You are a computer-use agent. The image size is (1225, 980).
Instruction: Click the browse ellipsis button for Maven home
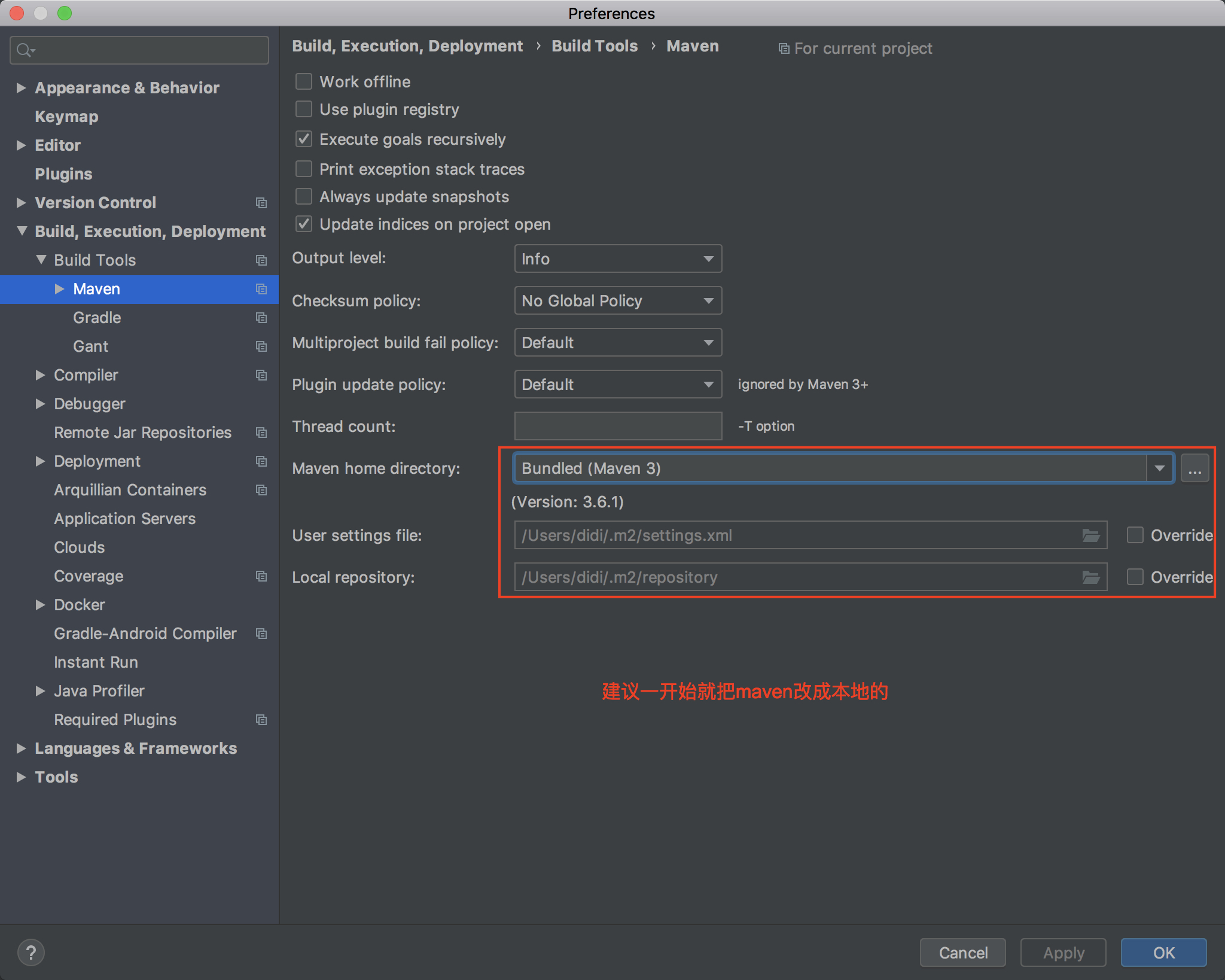[1194, 468]
